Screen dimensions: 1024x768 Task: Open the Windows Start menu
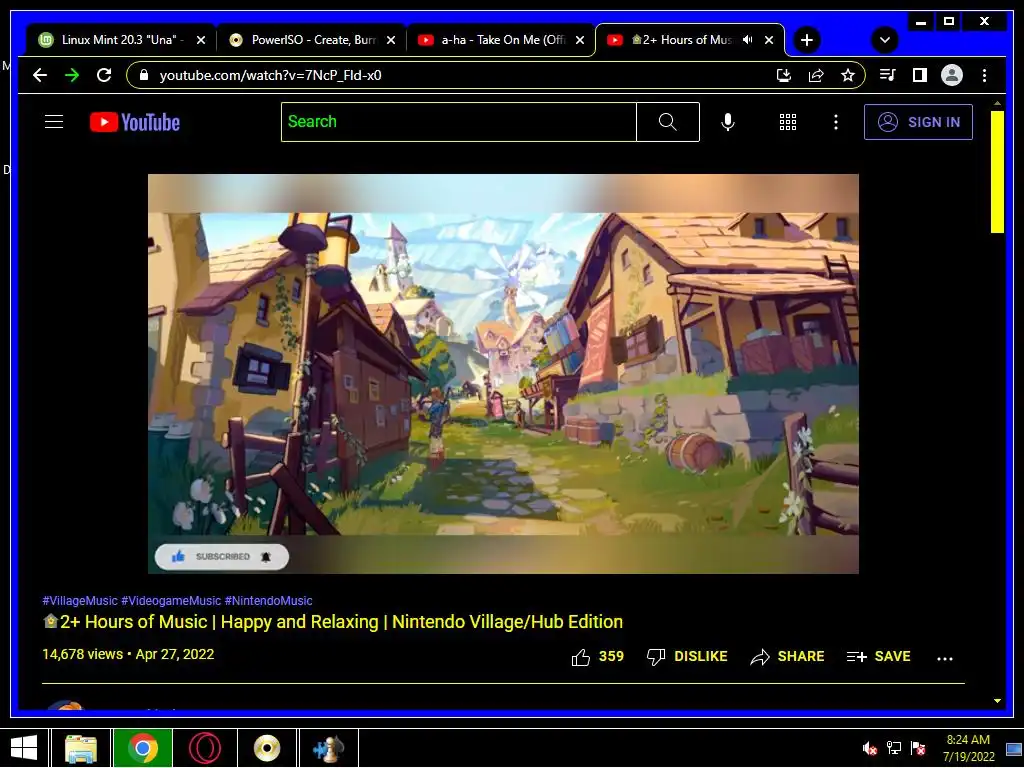pos(24,748)
